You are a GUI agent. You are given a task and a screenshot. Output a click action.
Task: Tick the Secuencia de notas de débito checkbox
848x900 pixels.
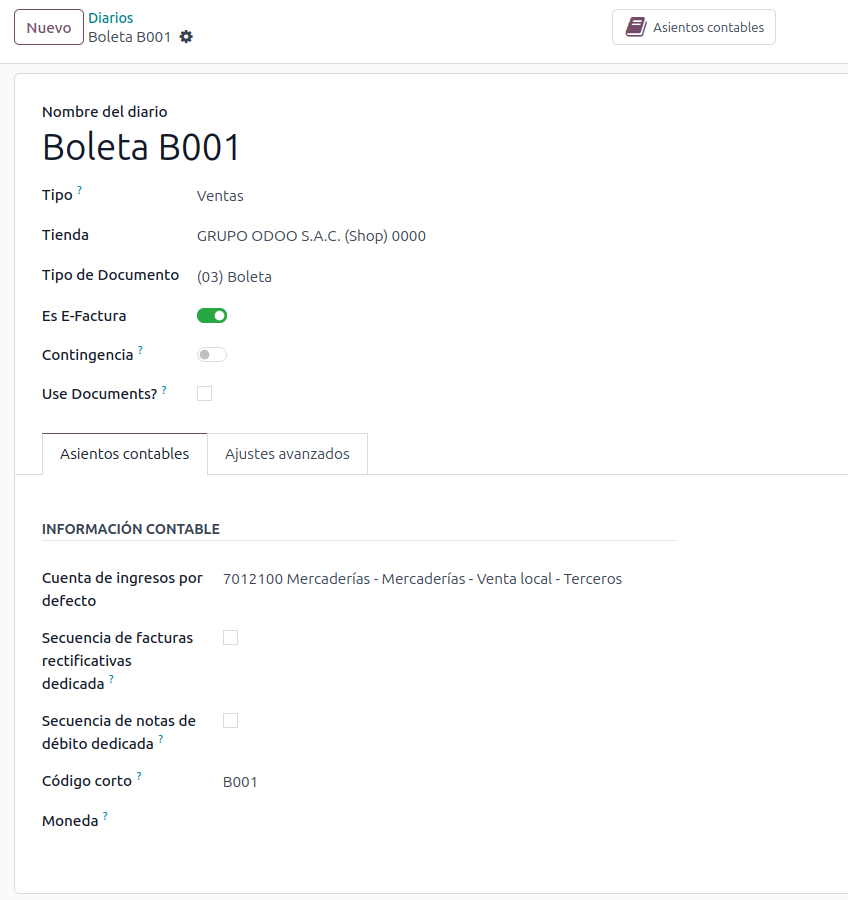231,720
